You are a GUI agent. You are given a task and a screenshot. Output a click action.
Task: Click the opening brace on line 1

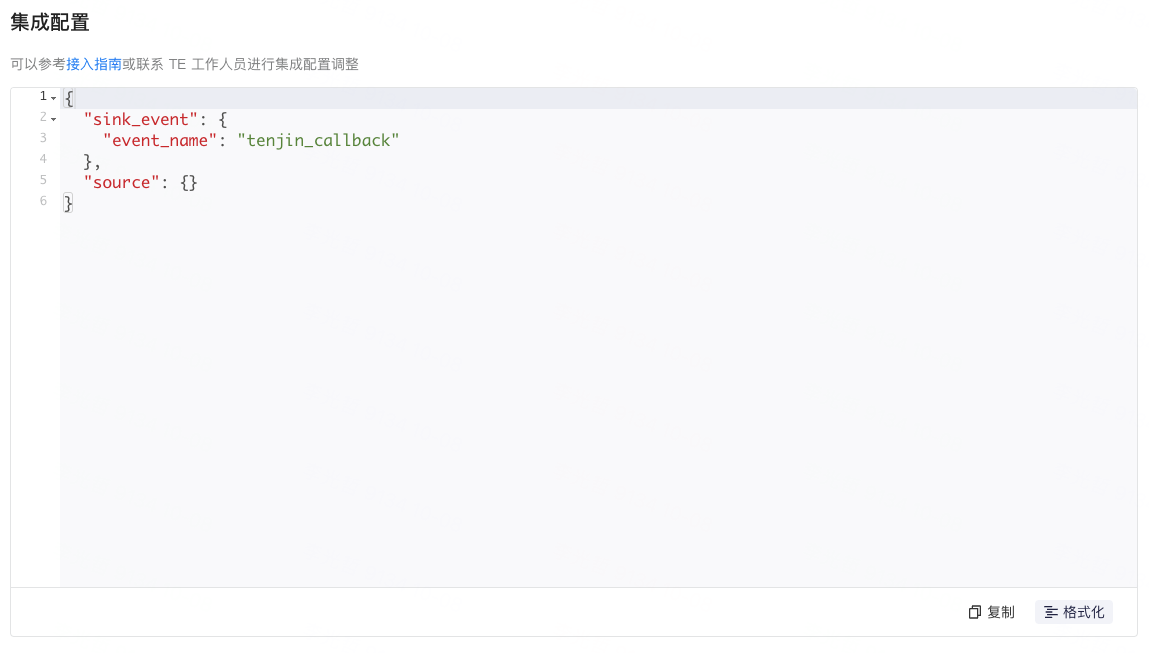click(69, 98)
